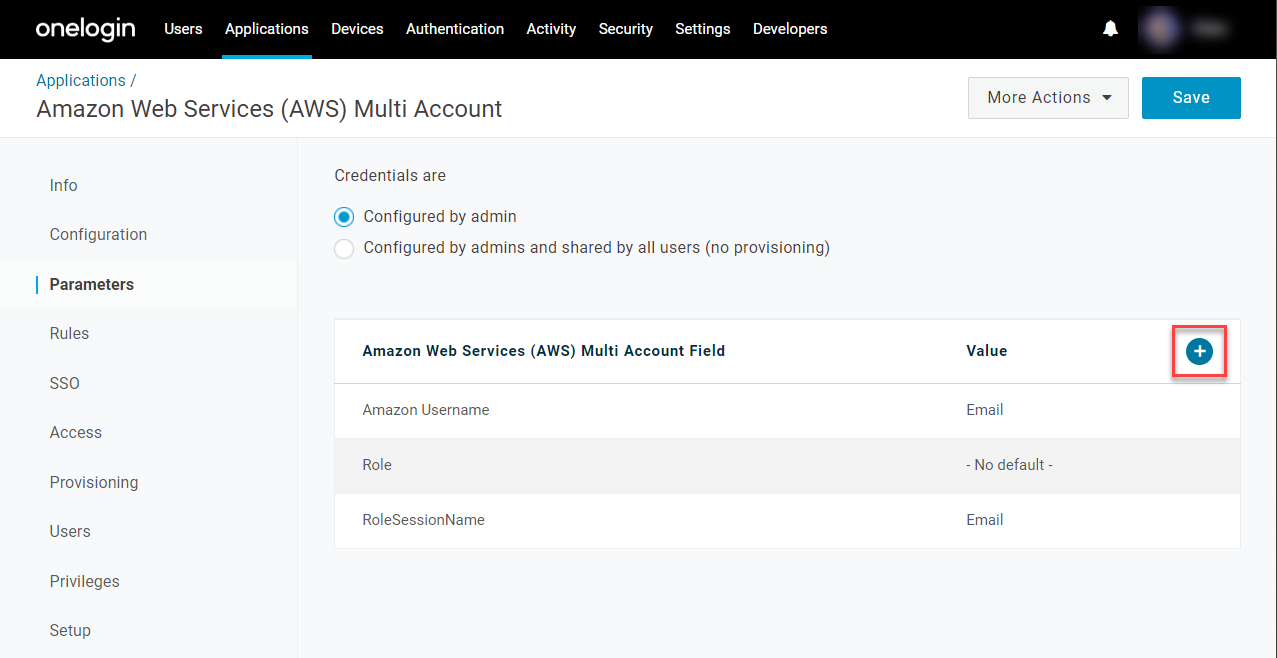Click the Email value for RoleSessionName
The height and width of the screenshot is (658, 1277).
coord(984,520)
